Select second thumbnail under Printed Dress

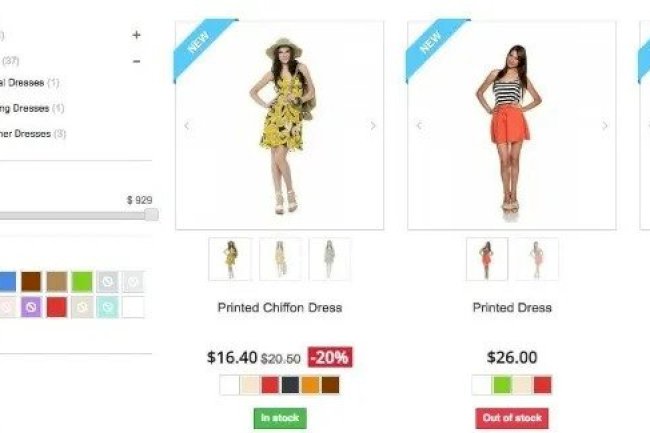[537, 259]
